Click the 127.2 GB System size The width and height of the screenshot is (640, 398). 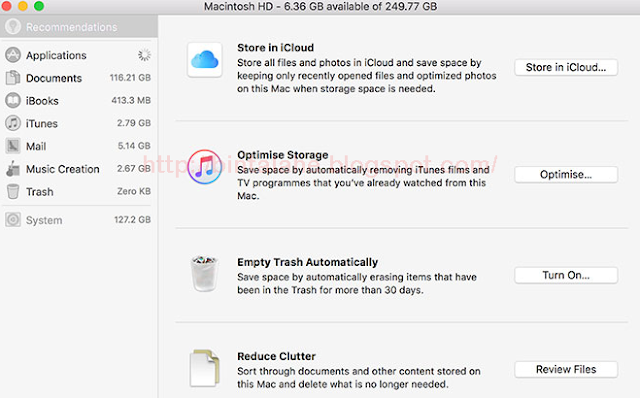pyautogui.click(x=133, y=220)
